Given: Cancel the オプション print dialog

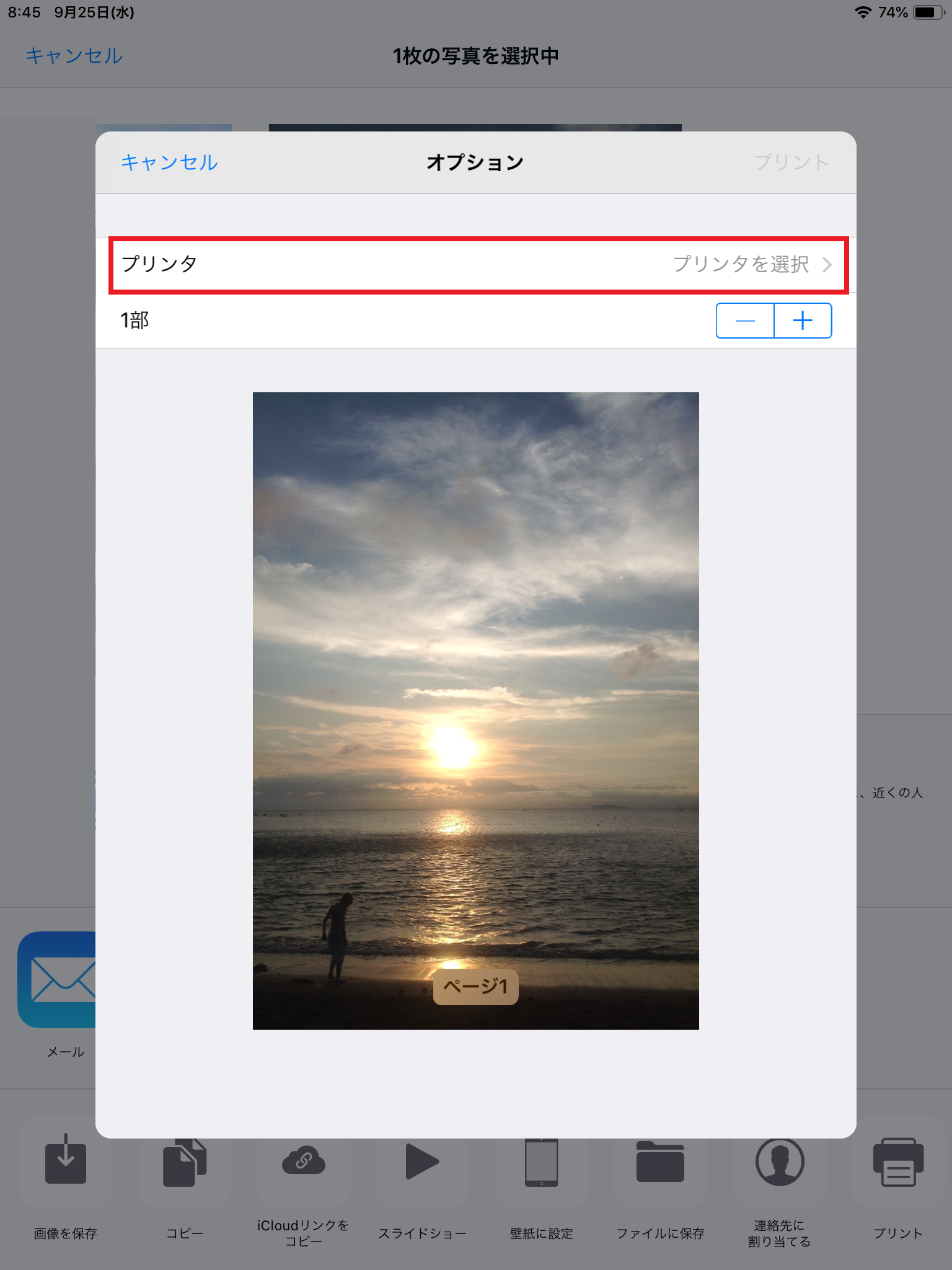Looking at the screenshot, I should (x=169, y=162).
